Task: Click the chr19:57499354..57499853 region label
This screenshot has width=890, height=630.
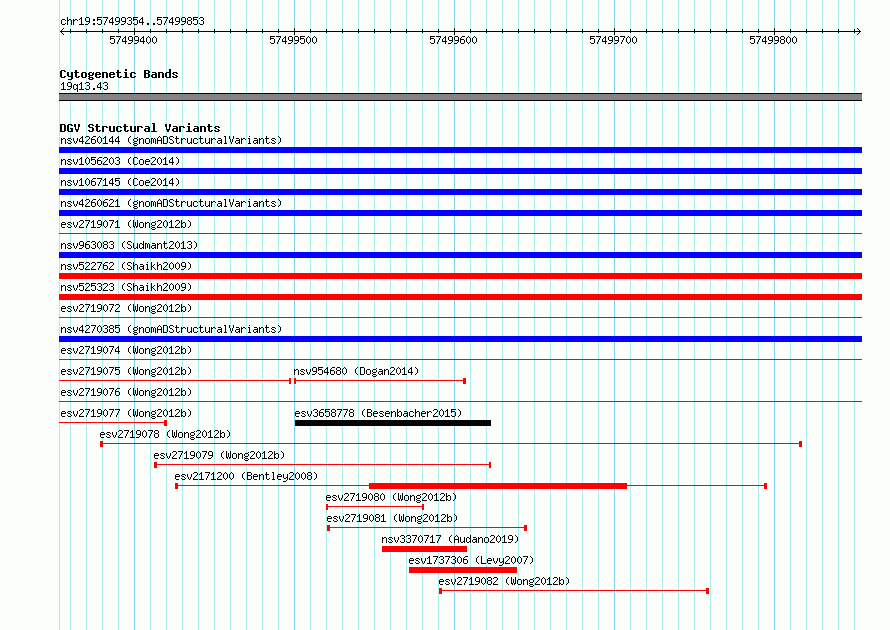Action: click(x=132, y=21)
